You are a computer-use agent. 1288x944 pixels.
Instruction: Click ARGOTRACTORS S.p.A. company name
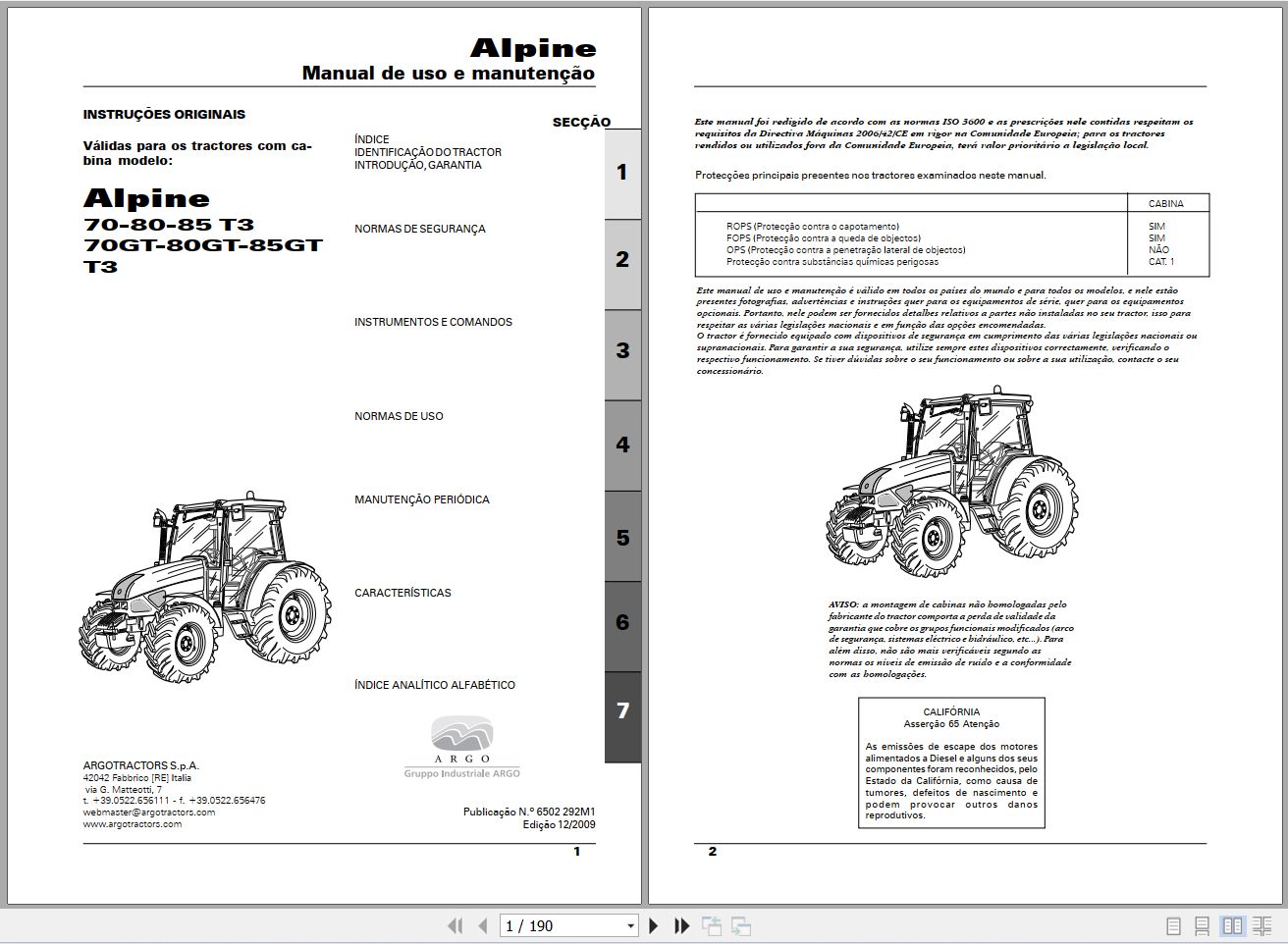(x=141, y=765)
